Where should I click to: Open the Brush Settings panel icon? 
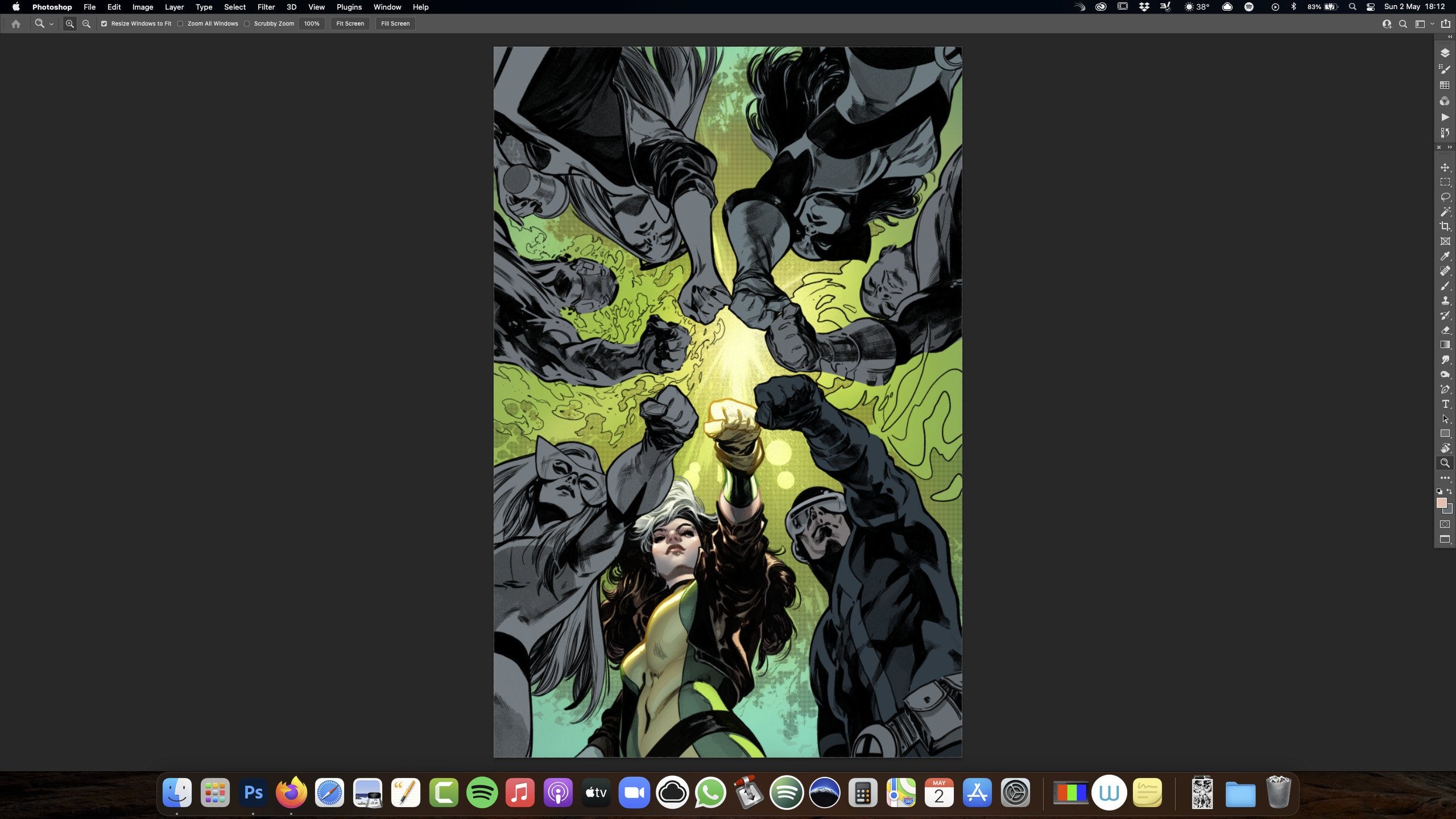click(x=1445, y=69)
